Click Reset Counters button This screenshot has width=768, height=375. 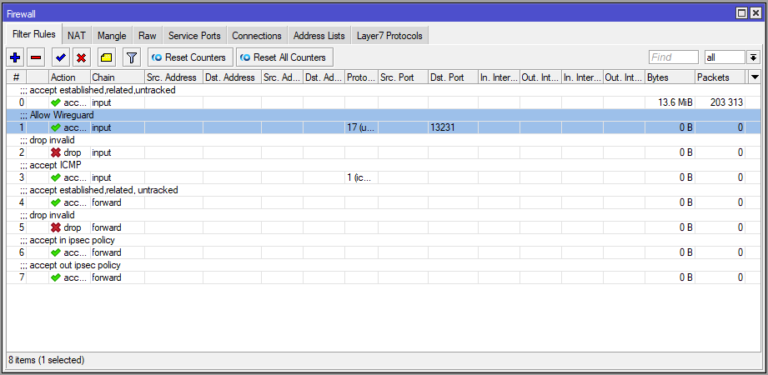191,58
